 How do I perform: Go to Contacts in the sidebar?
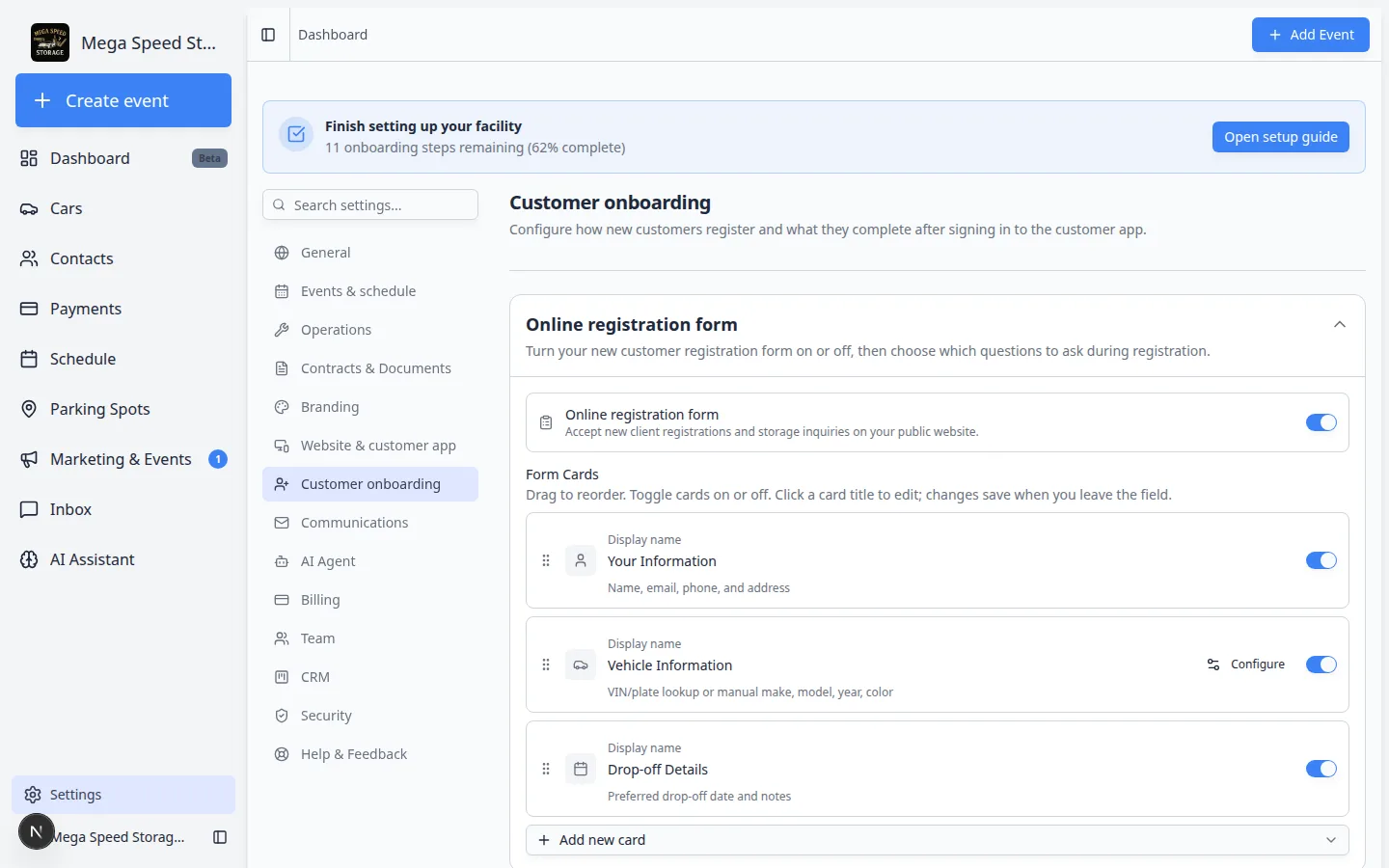coord(123,258)
